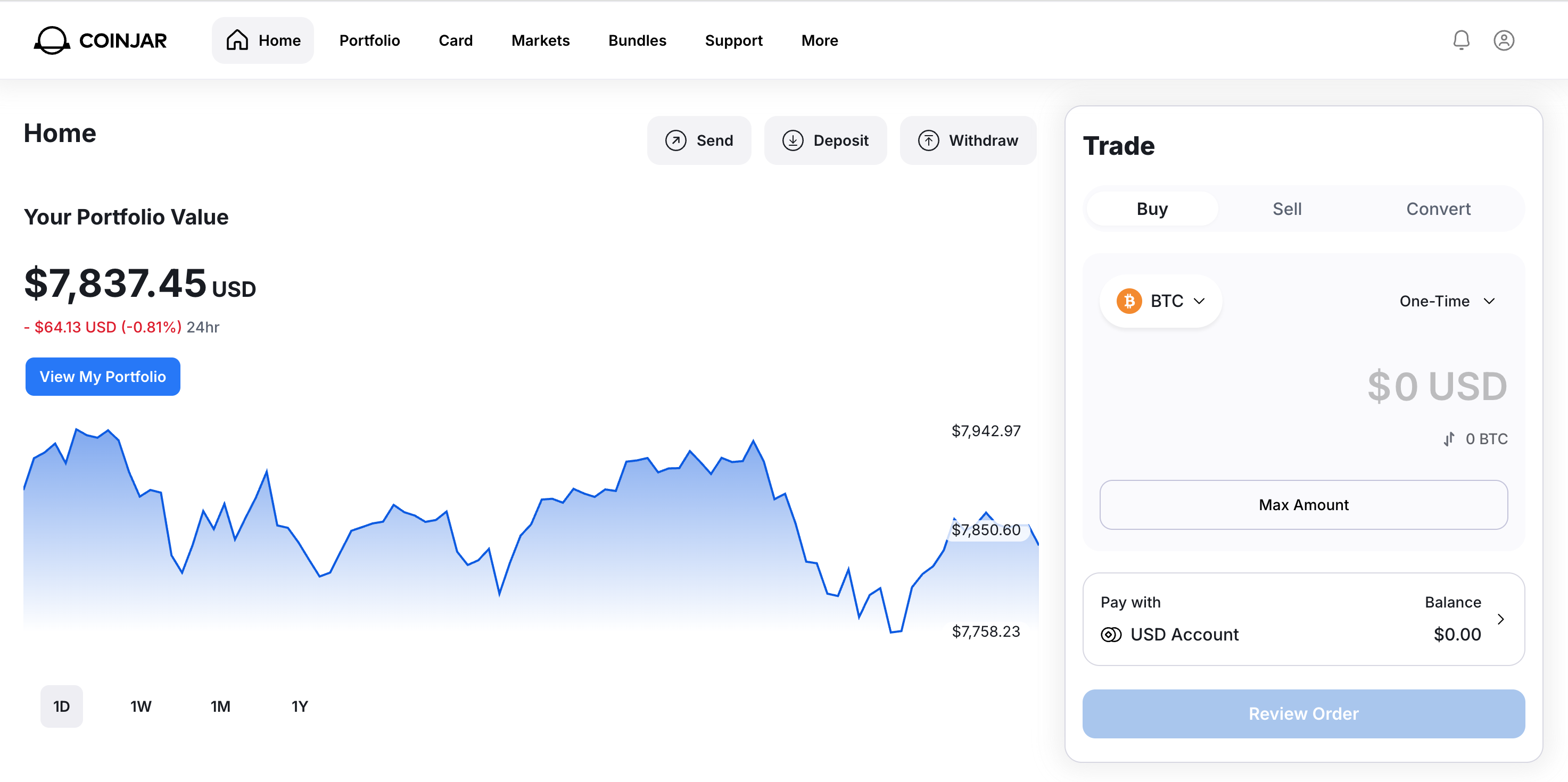Open the notifications bell icon
Image resolution: width=1568 pixels, height=782 pixels.
[x=1461, y=40]
